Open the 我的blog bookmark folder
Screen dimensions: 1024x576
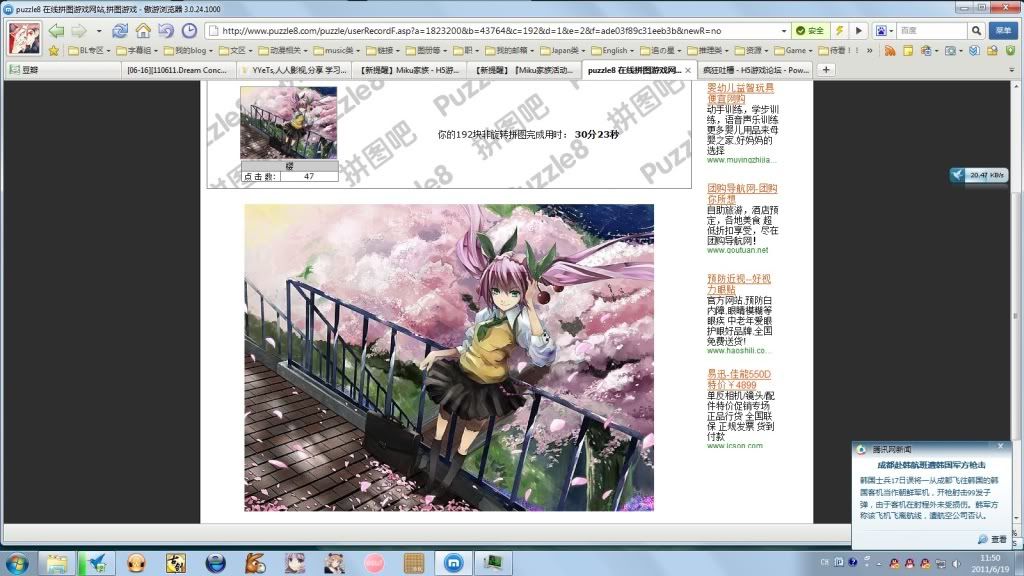[188, 50]
